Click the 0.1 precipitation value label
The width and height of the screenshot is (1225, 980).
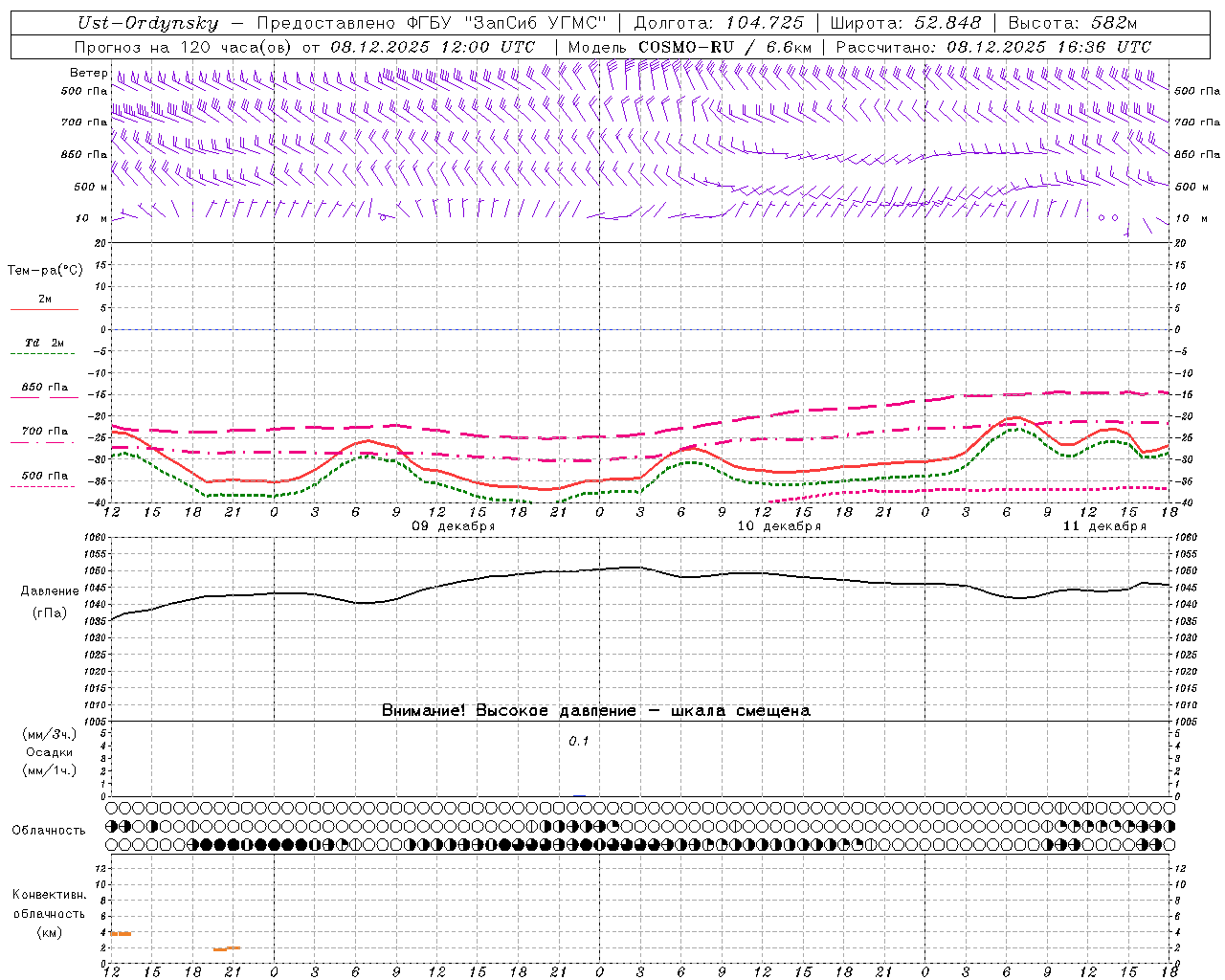coord(579,742)
